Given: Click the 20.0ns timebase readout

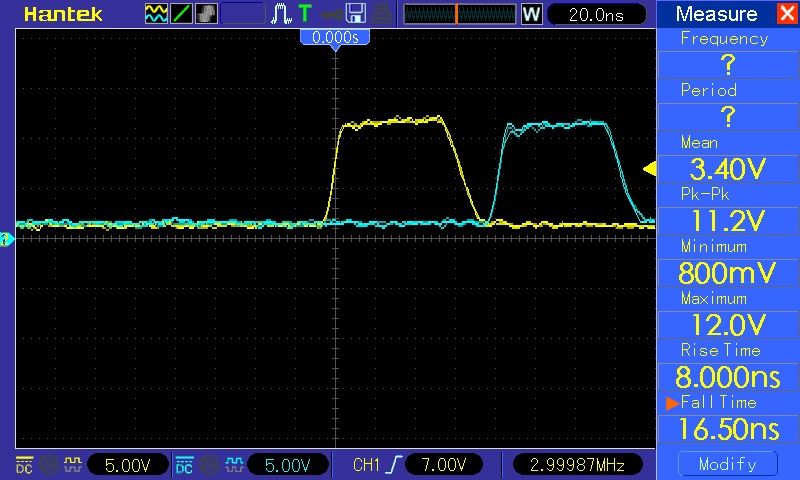Looking at the screenshot, I should click(x=596, y=14).
